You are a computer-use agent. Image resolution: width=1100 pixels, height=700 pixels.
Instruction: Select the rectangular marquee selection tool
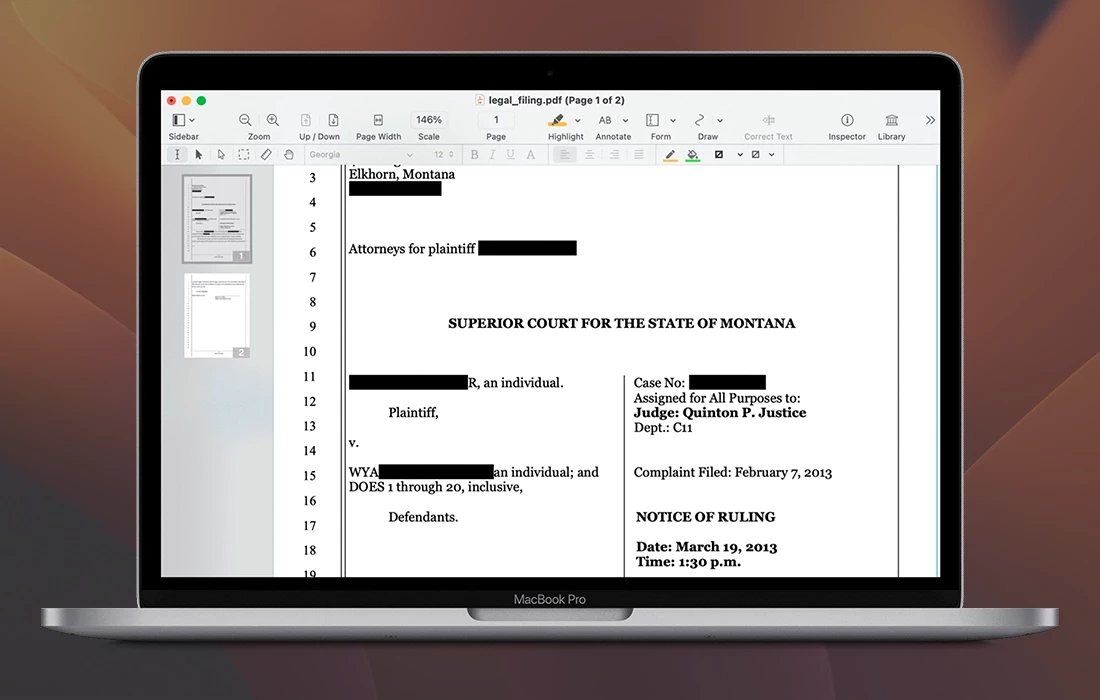pyautogui.click(x=244, y=155)
